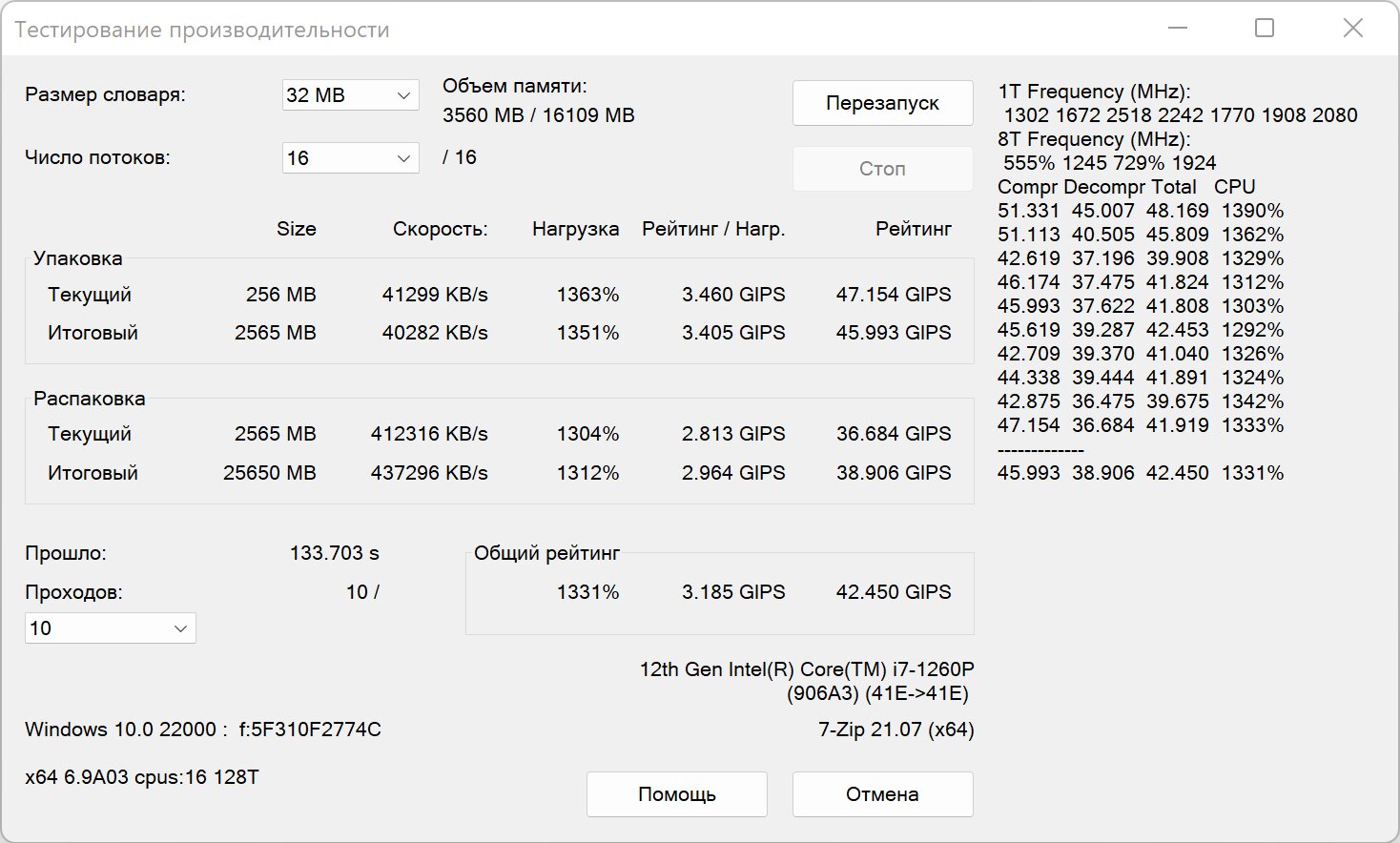Select memory value 3560 MB / 16109 MB
This screenshot has height=843, width=1400.
(x=538, y=115)
